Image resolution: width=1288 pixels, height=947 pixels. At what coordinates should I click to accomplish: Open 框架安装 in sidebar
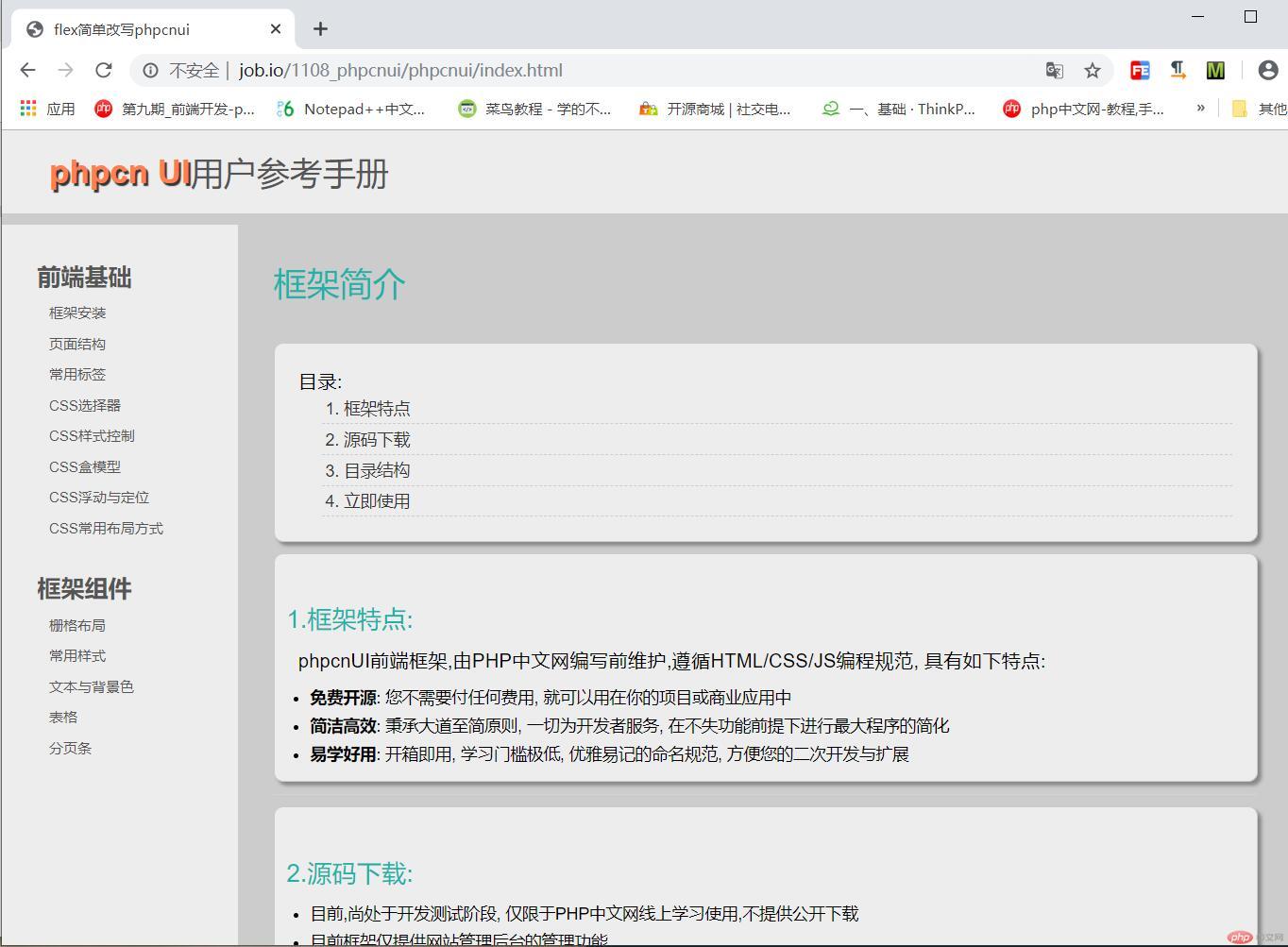click(77, 313)
